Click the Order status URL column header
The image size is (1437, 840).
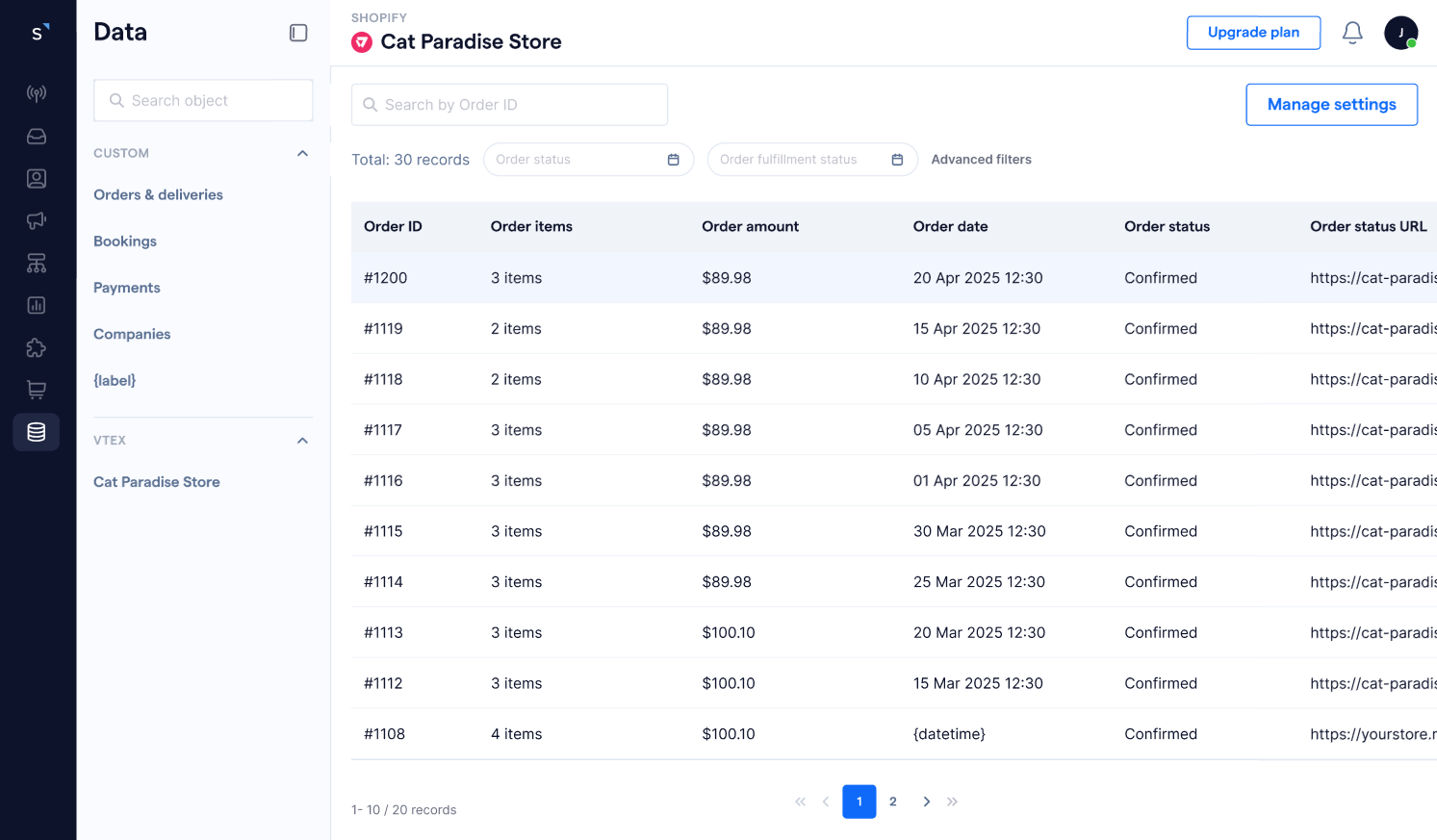click(x=1368, y=226)
